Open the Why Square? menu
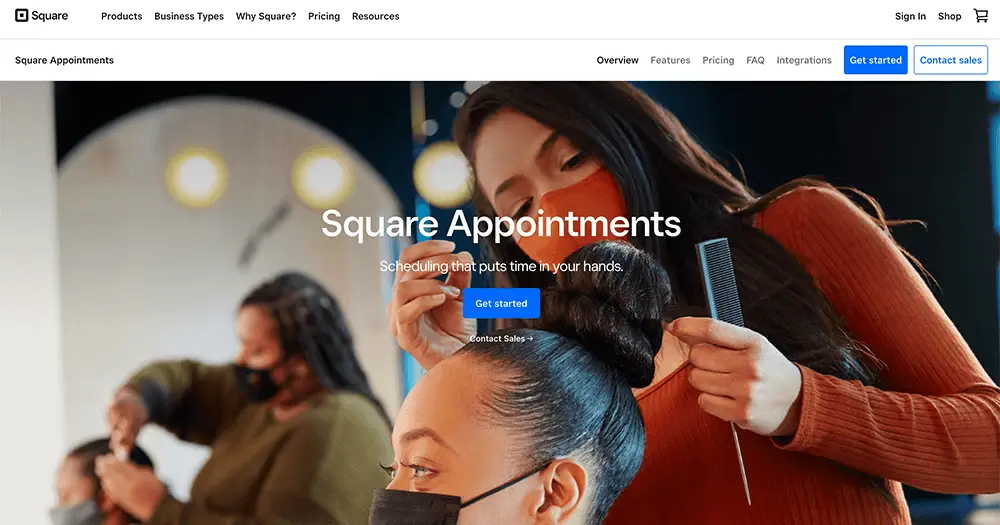The width and height of the screenshot is (1000, 525). [266, 17]
